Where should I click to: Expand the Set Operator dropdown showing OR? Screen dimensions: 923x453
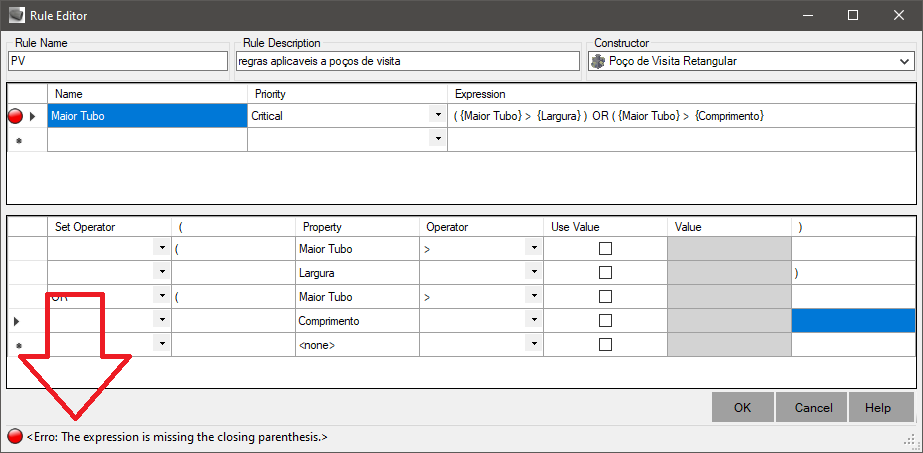(x=162, y=296)
